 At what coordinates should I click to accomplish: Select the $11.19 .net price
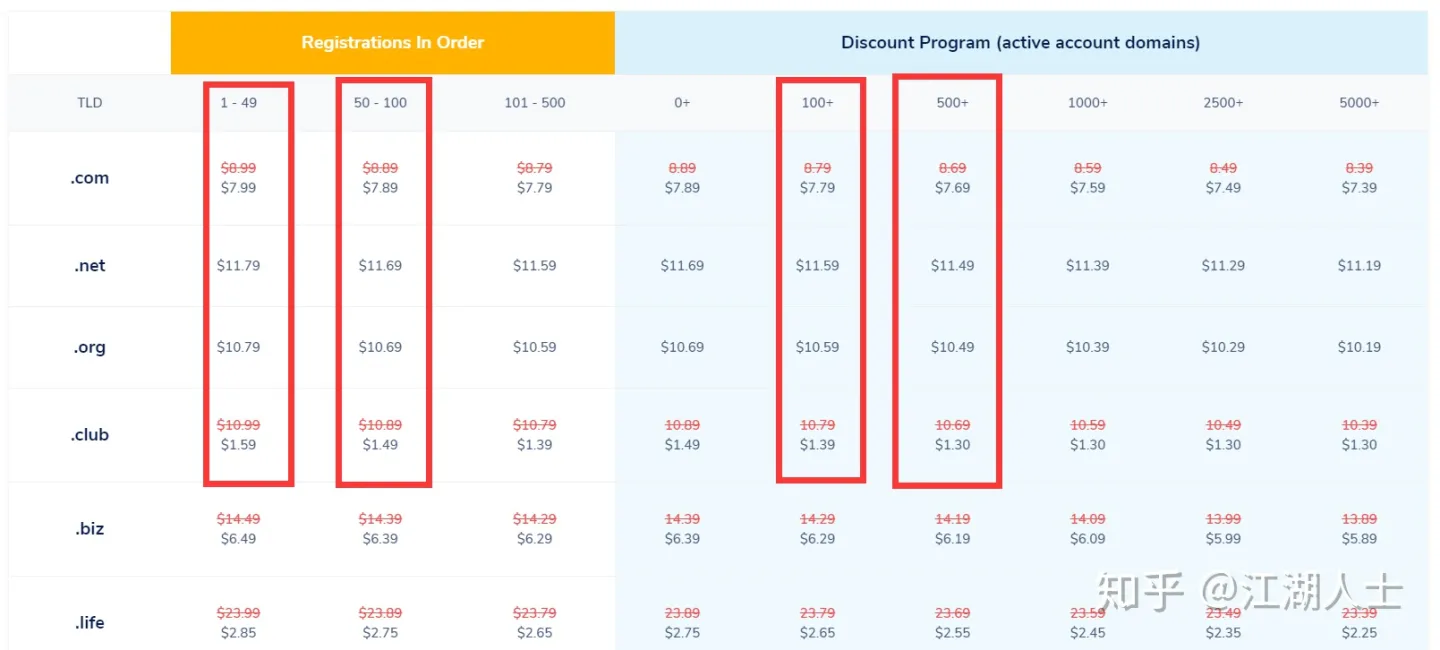[x=1359, y=266]
